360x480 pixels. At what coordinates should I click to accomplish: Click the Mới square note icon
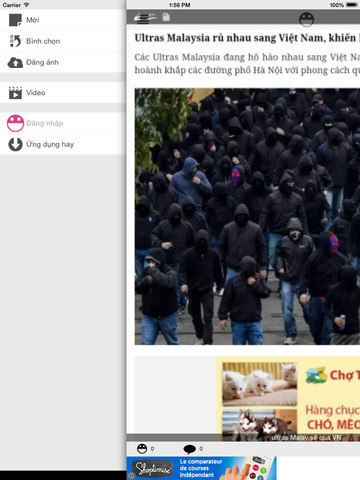pos(15,20)
